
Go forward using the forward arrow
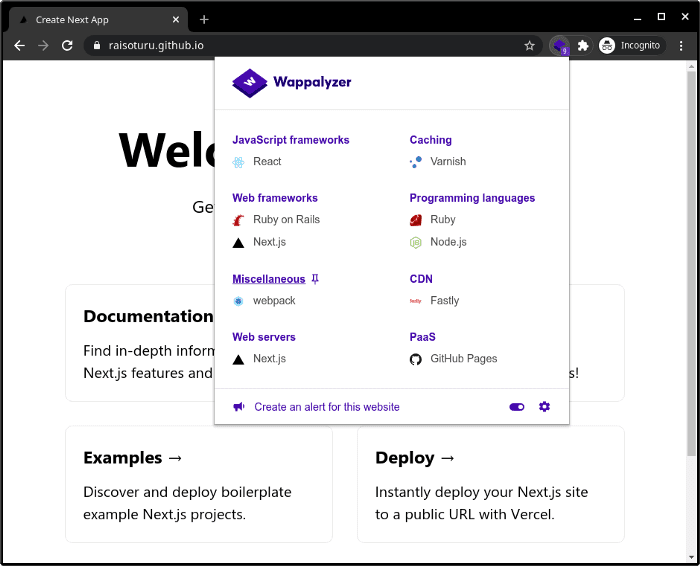(x=43, y=46)
